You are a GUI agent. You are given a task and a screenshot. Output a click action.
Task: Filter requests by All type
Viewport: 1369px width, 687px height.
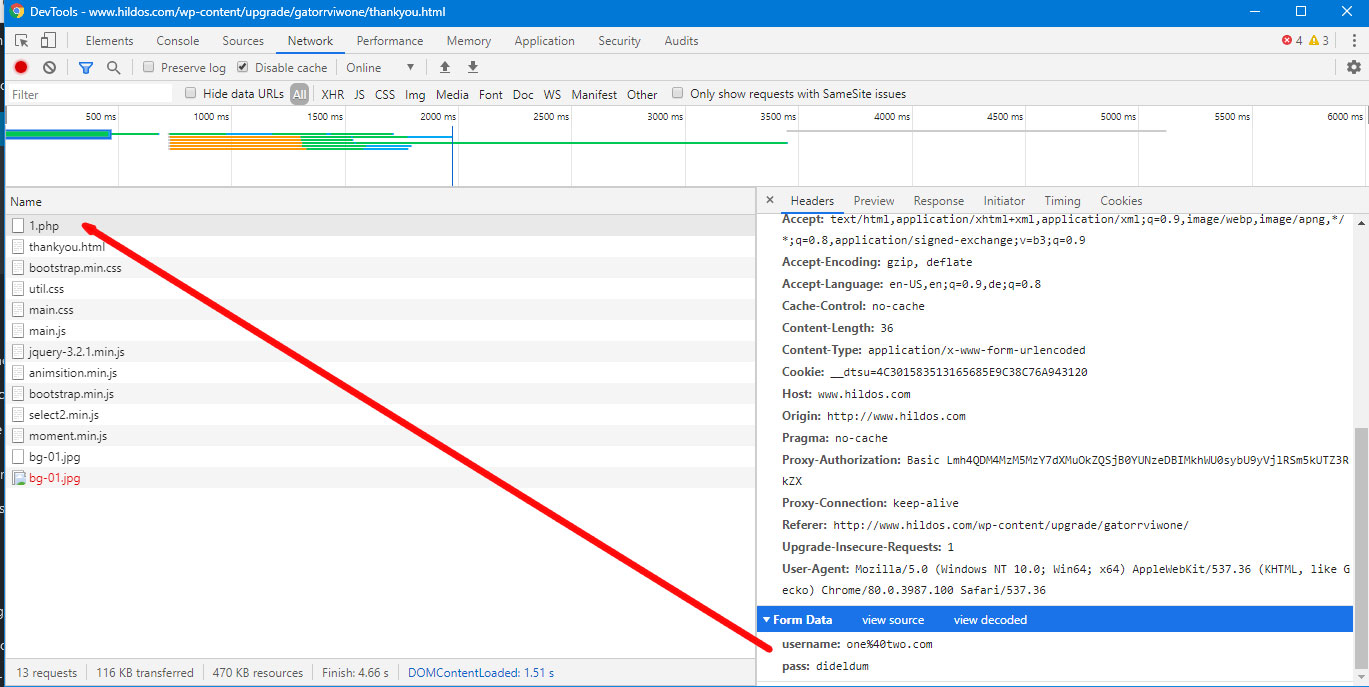[x=300, y=94]
